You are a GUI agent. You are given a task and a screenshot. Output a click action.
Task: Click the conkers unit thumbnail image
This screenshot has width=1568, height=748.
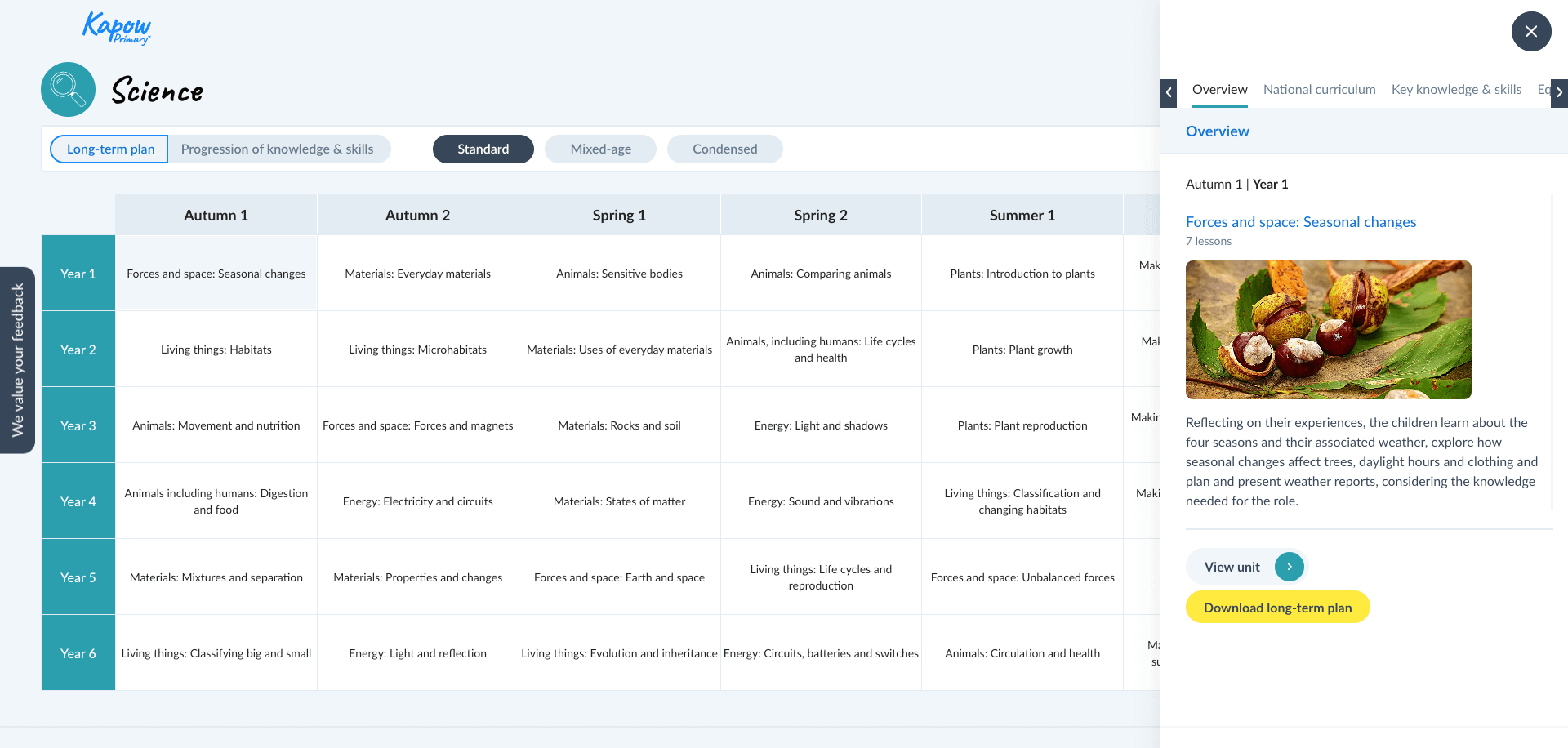coord(1328,330)
